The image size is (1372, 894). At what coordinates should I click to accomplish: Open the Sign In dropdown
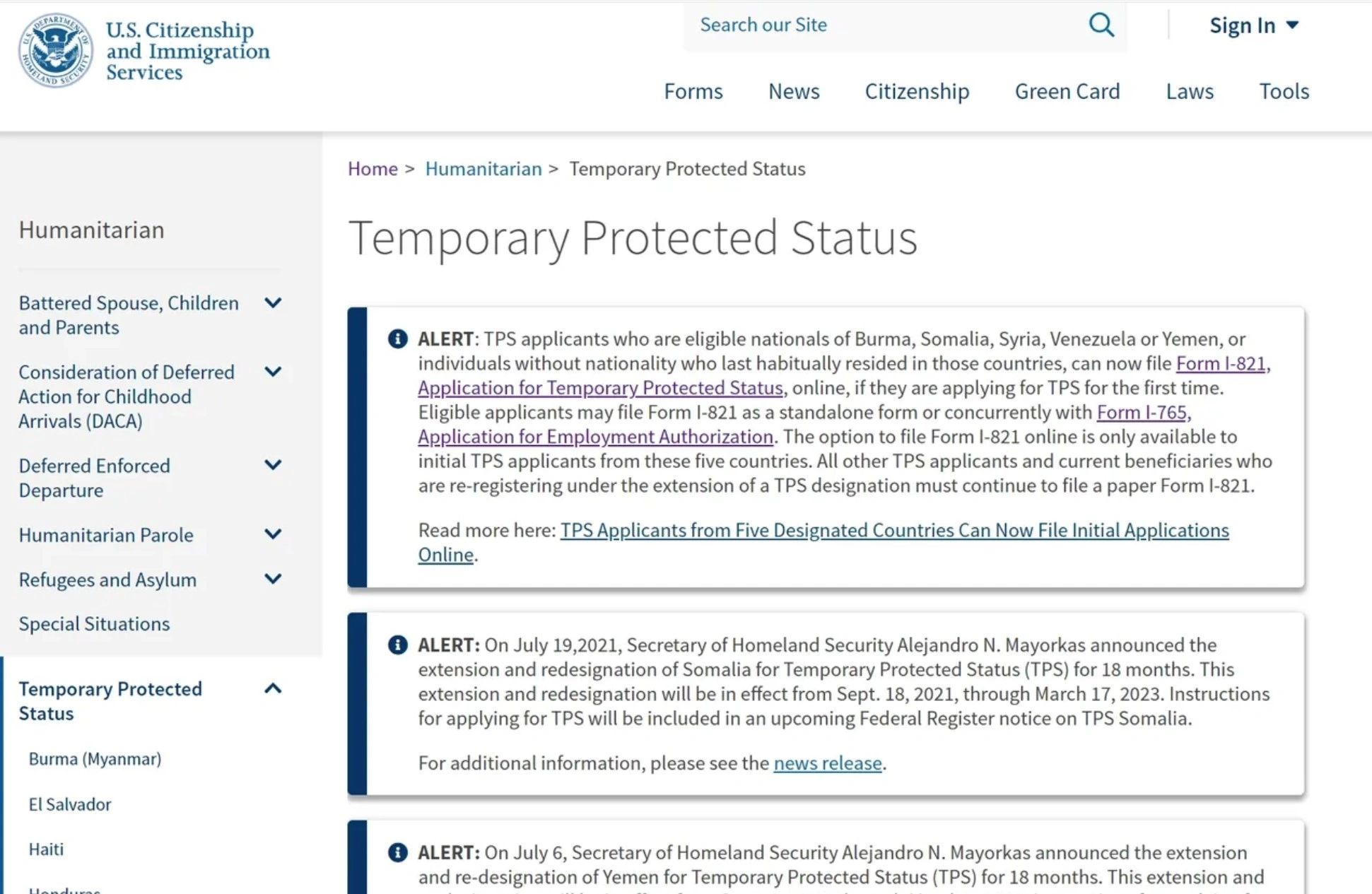point(1253,25)
